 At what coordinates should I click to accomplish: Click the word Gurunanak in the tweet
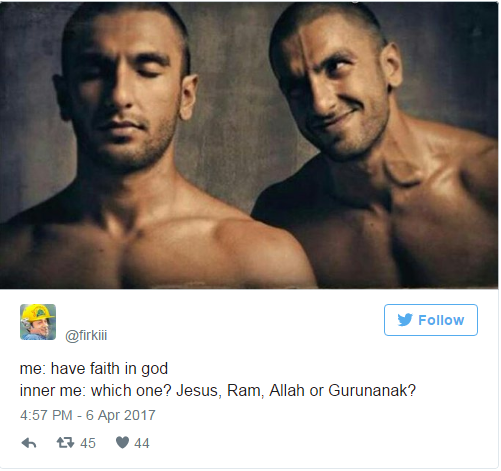[x=372, y=390]
